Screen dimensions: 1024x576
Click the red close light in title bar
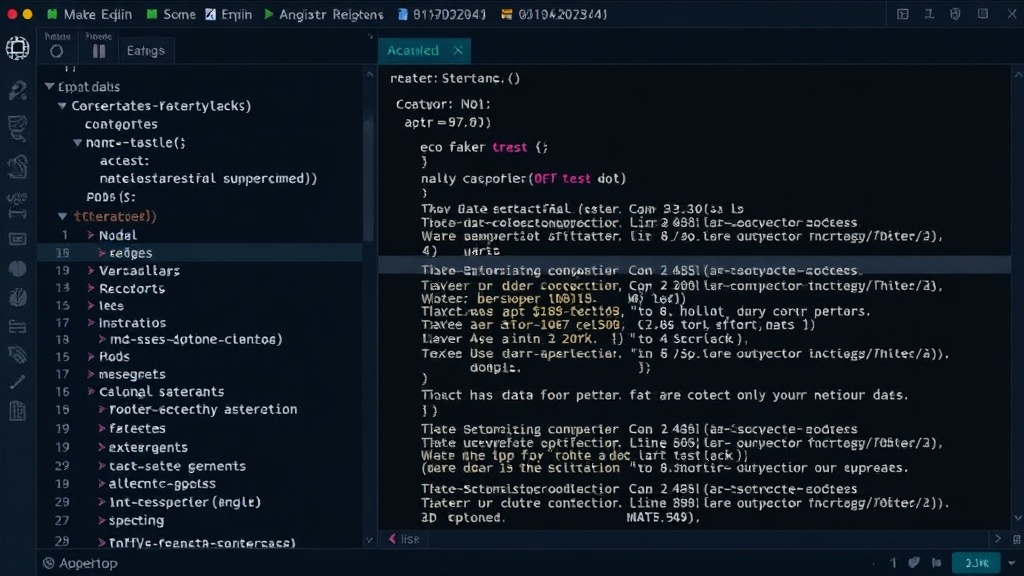click(x=12, y=14)
